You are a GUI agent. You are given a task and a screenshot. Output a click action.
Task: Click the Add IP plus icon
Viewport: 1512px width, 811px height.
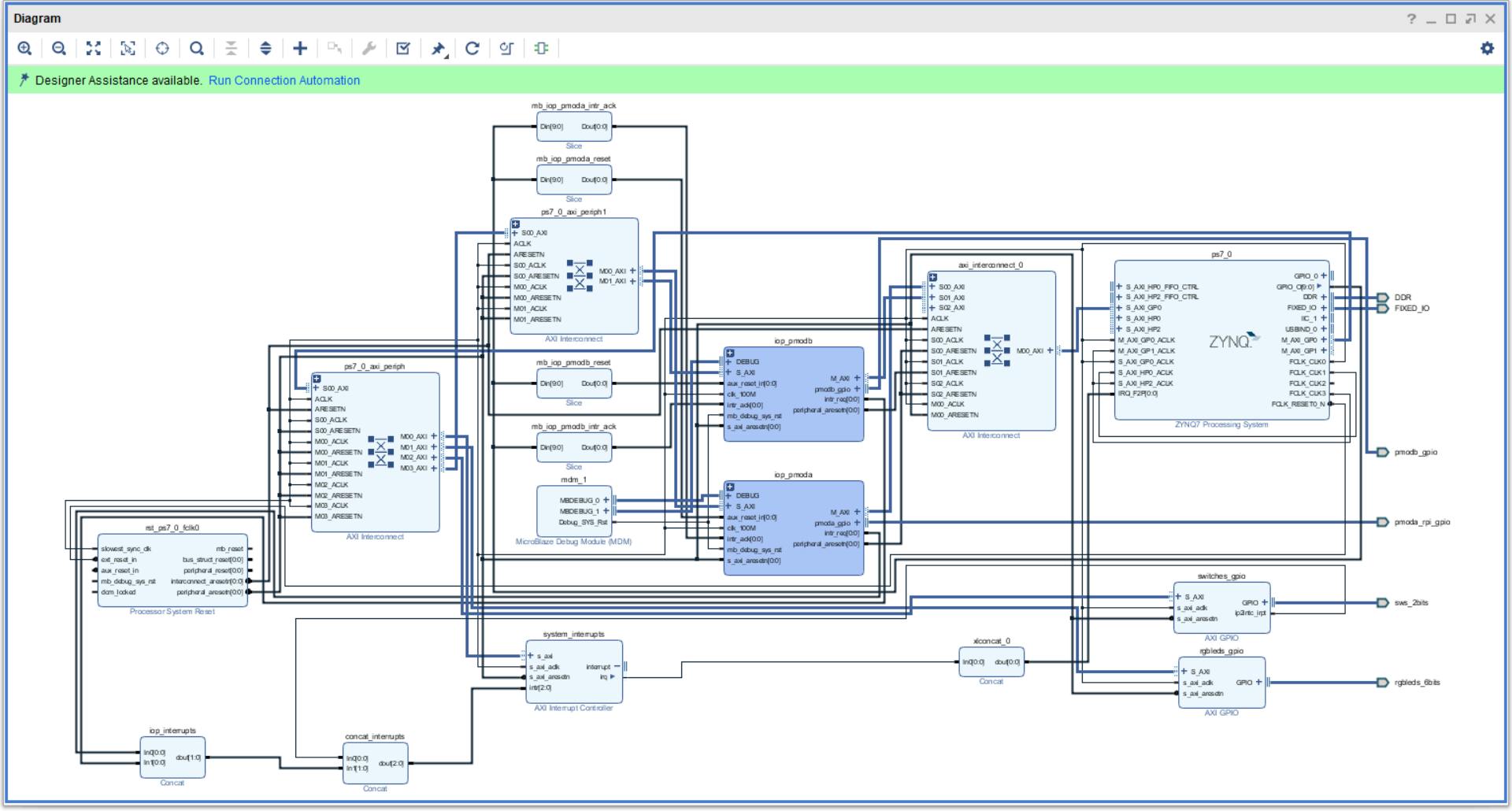pos(300,49)
